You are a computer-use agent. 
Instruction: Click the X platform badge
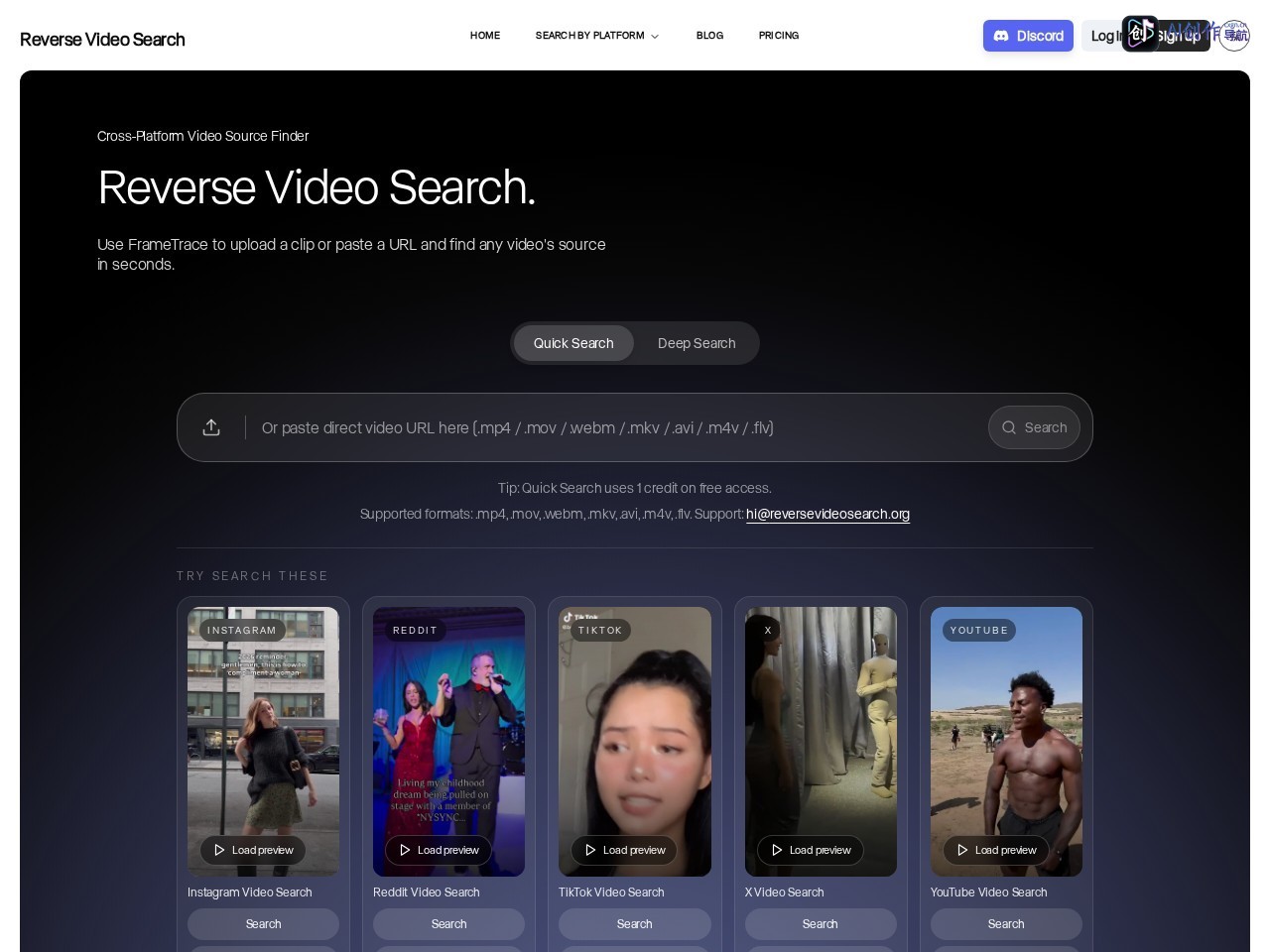(768, 630)
